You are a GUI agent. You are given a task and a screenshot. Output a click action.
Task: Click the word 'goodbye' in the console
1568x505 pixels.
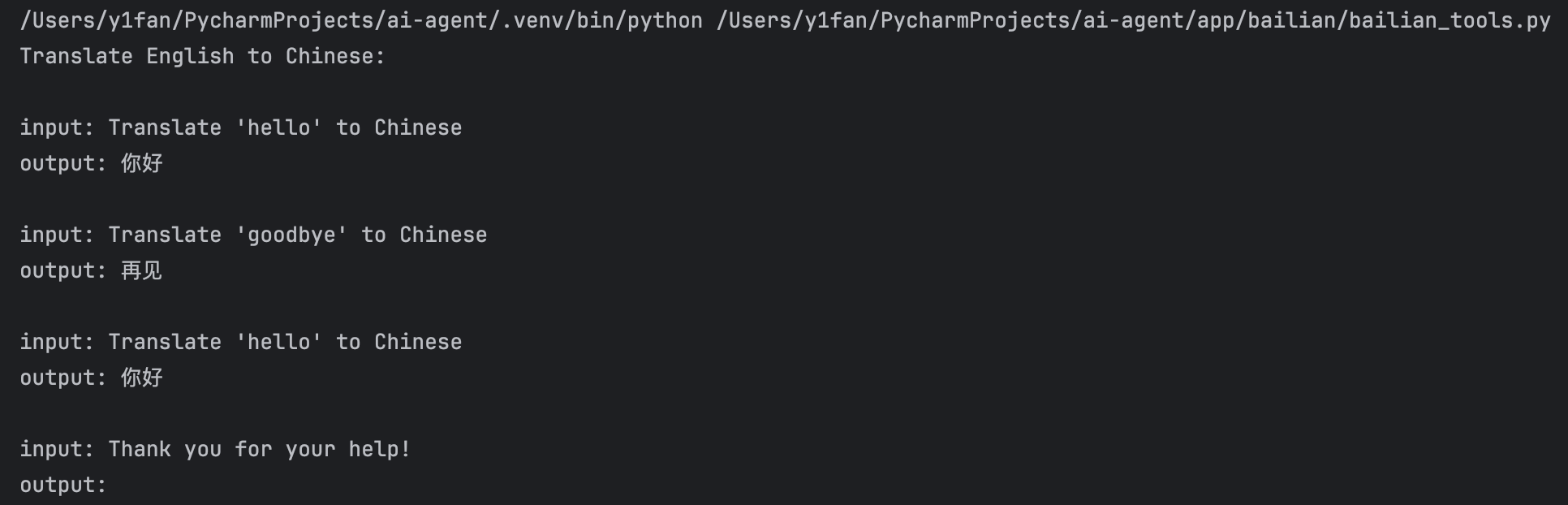291,235
